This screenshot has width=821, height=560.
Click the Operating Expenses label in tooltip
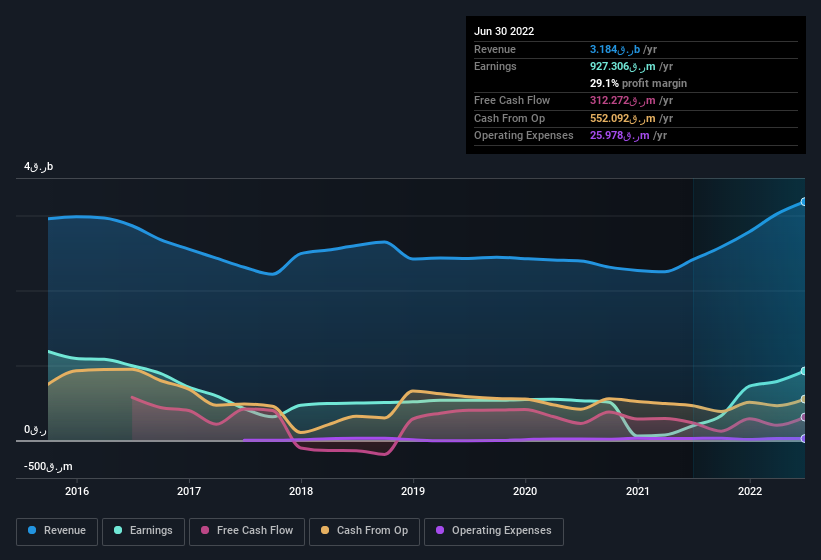tap(524, 136)
